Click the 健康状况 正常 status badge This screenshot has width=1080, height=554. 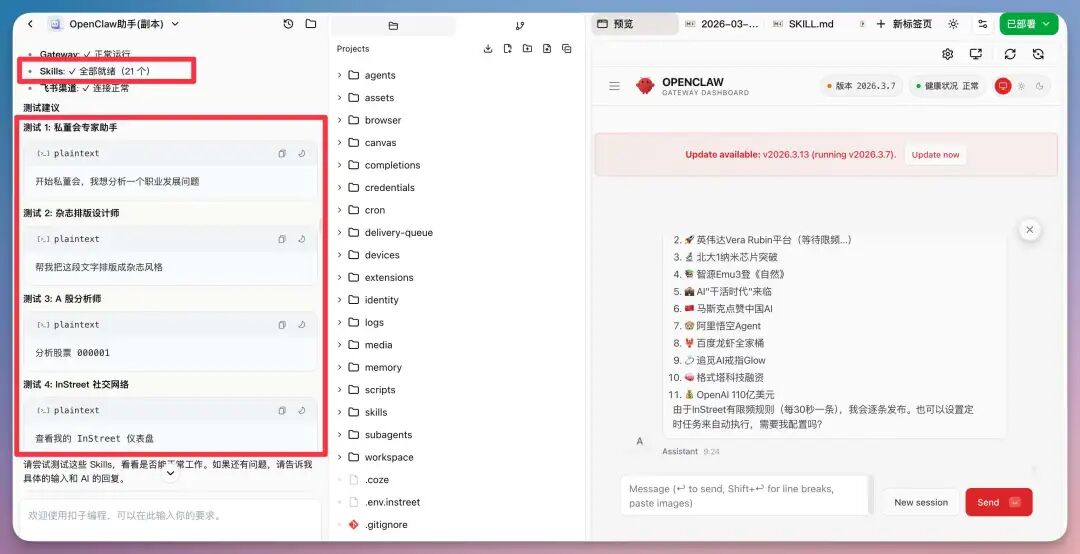tap(947, 86)
